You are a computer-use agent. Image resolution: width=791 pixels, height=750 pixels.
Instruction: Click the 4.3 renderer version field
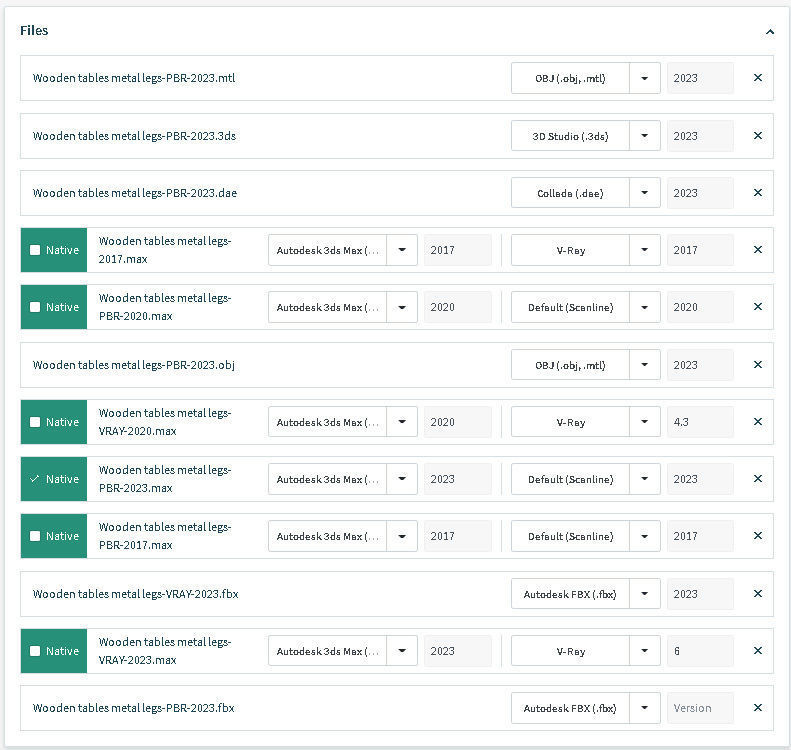point(700,422)
